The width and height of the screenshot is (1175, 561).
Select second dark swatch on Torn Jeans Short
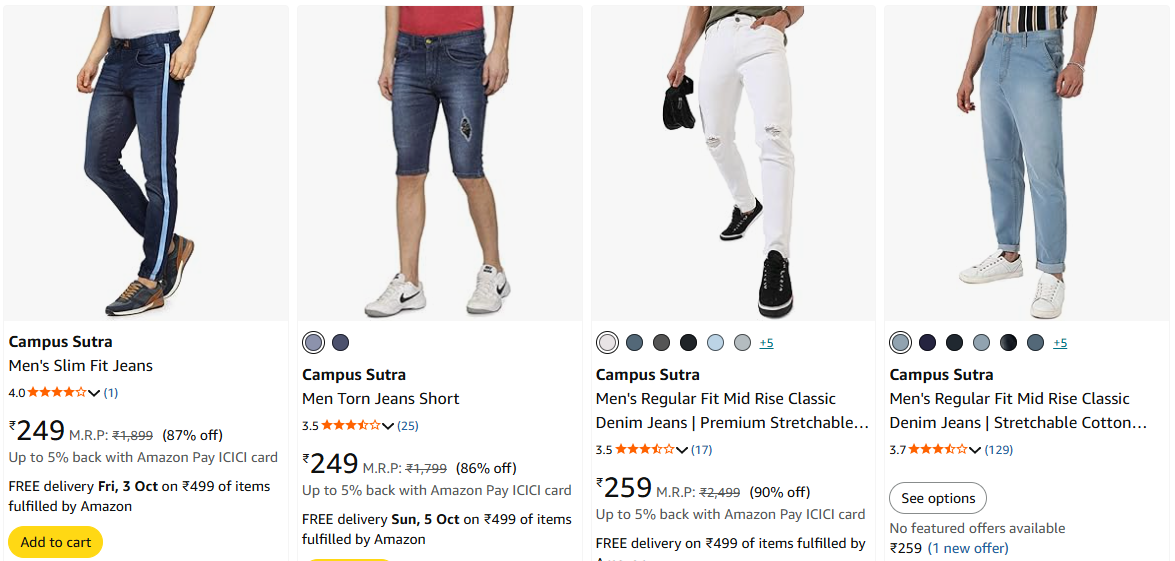tap(341, 343)
